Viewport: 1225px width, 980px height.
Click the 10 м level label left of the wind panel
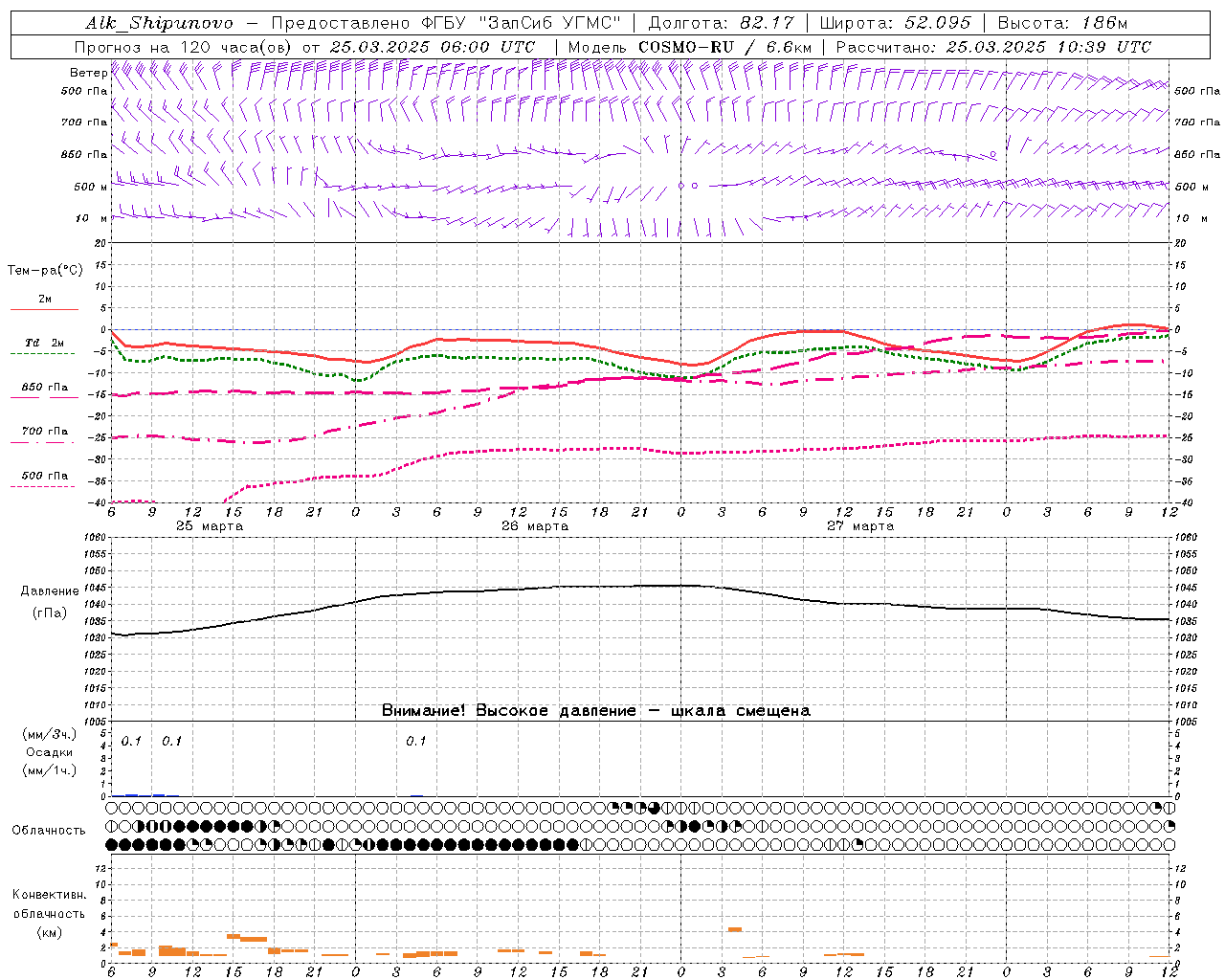pyautogui.click(x=92, y=218)
